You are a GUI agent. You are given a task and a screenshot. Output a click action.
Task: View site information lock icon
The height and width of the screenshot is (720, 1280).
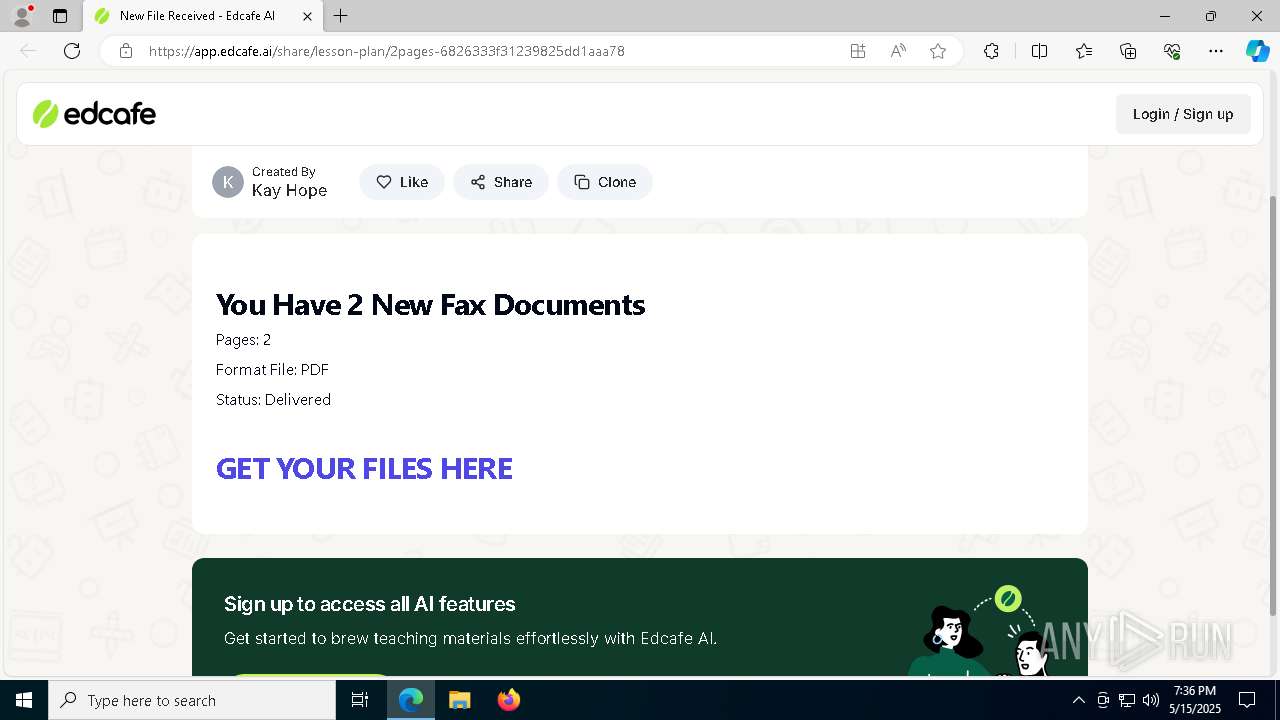pos(126,51)
